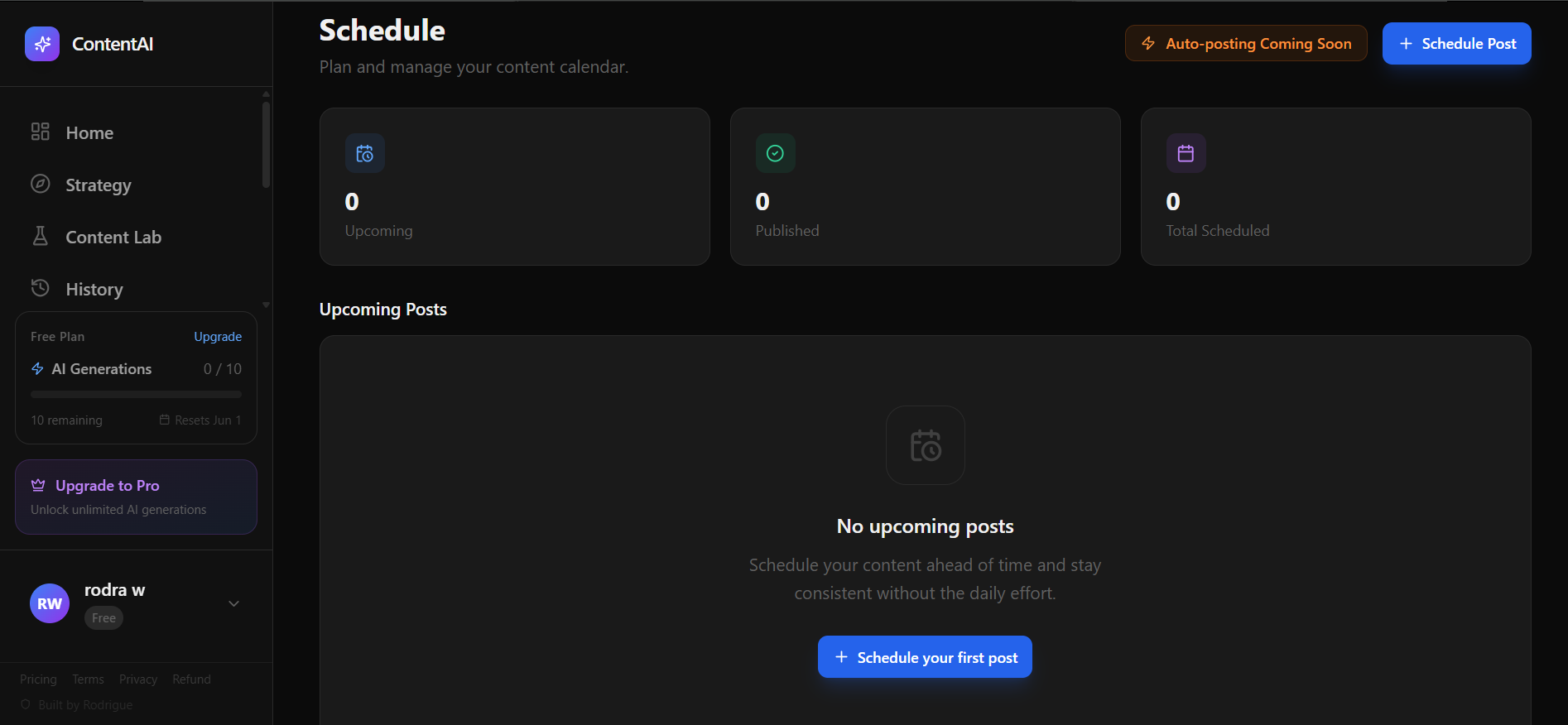Click the AI Generations progress bar
The width and height of the screenshot is (1568, 725).
click(x=136, y=395)
